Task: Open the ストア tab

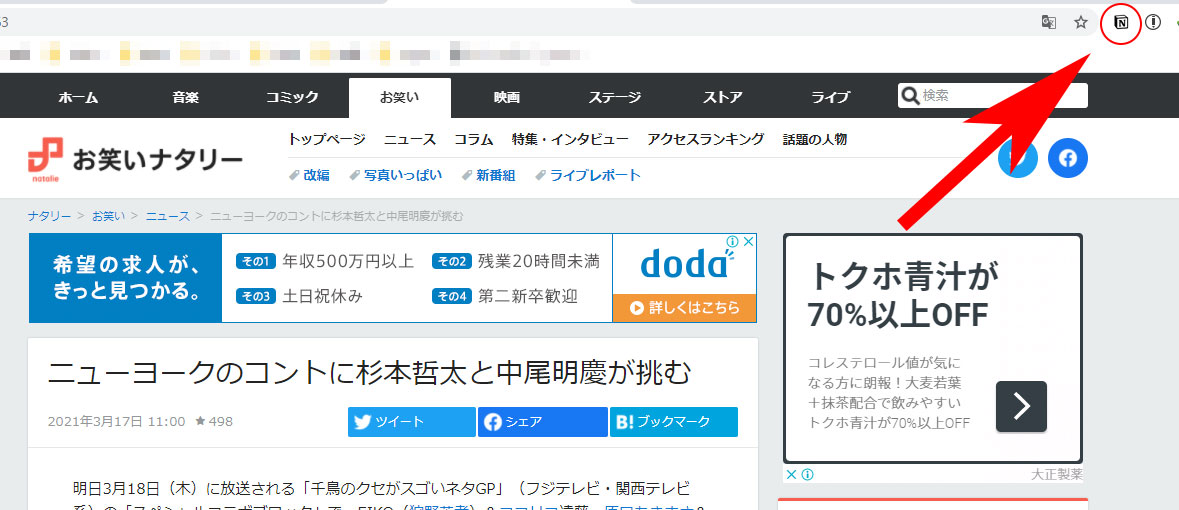Action: click(x=723, y=97)
